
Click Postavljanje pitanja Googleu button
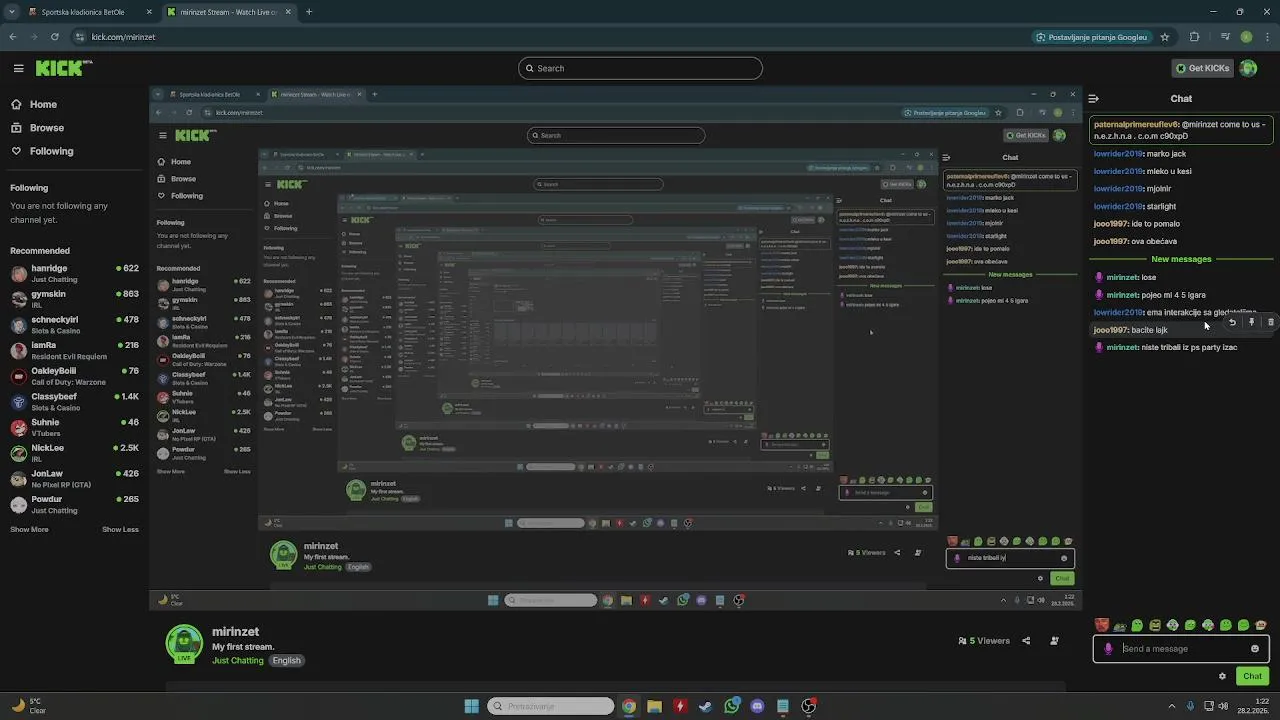(1092, 37)
